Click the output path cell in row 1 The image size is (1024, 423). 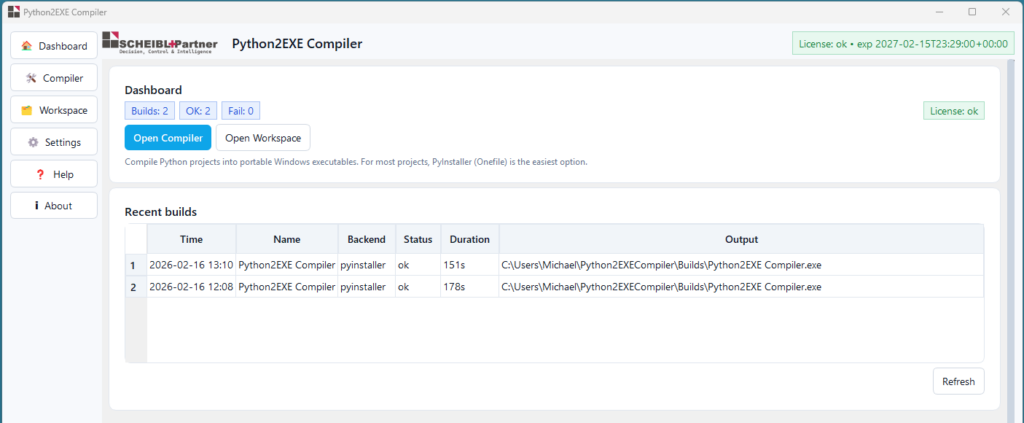click(741, 265)
